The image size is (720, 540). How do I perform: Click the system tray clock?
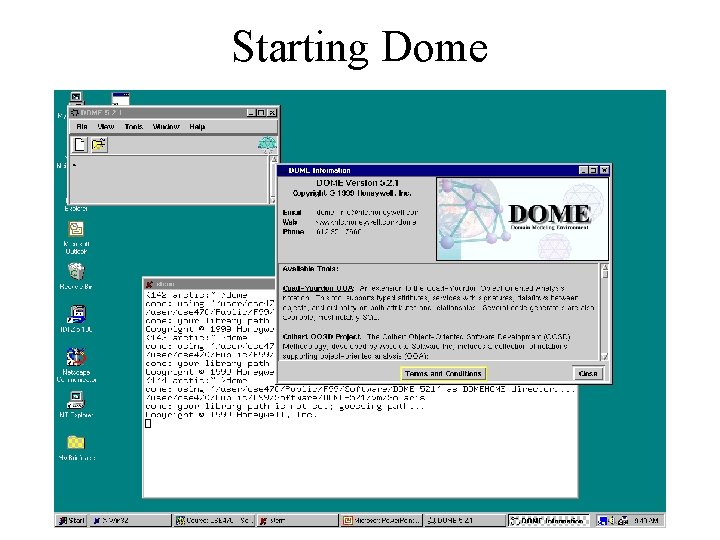(x=647, y=520)
